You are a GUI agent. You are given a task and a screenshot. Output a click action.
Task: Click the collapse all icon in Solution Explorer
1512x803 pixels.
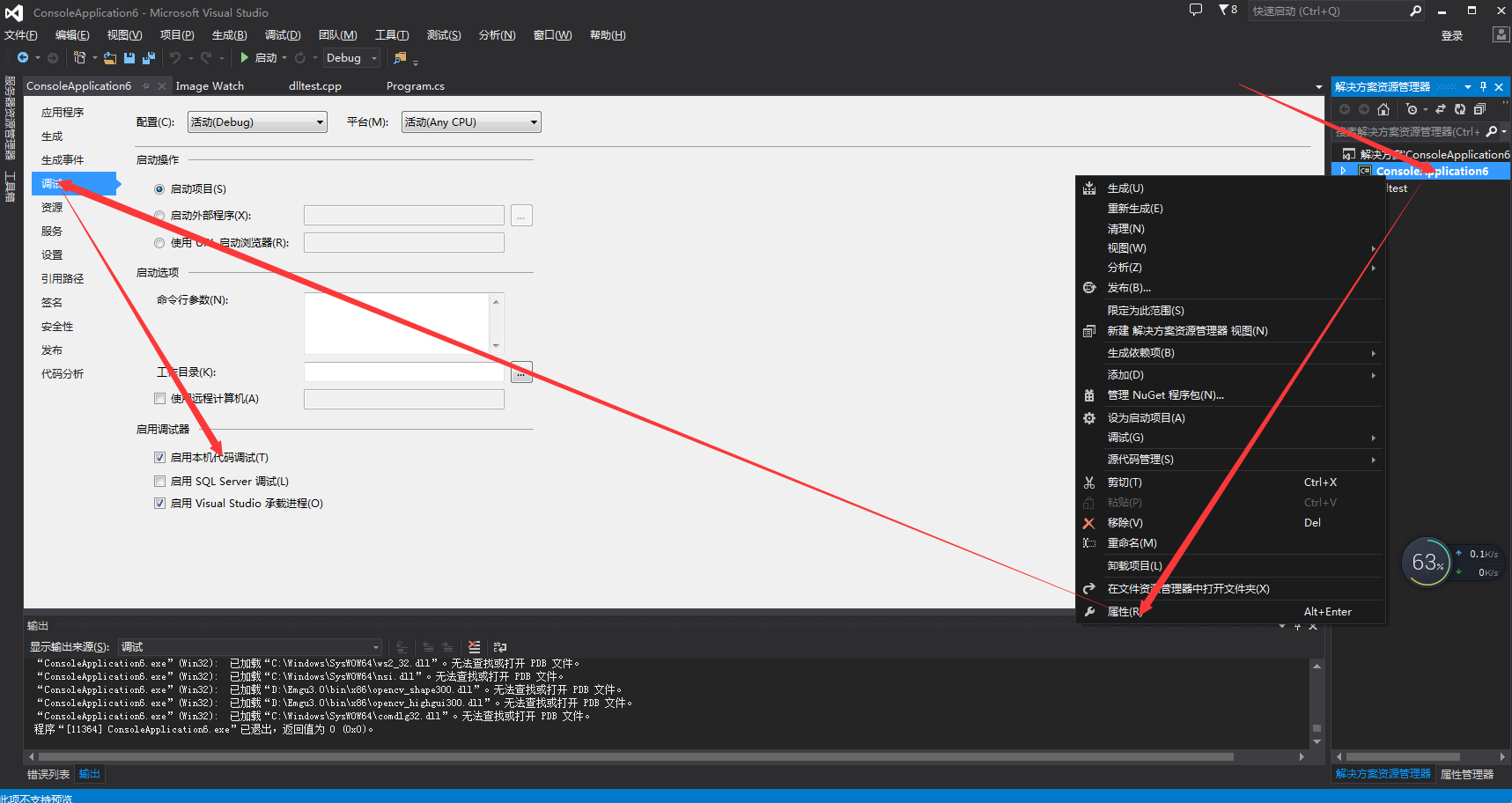[1479, 109]
